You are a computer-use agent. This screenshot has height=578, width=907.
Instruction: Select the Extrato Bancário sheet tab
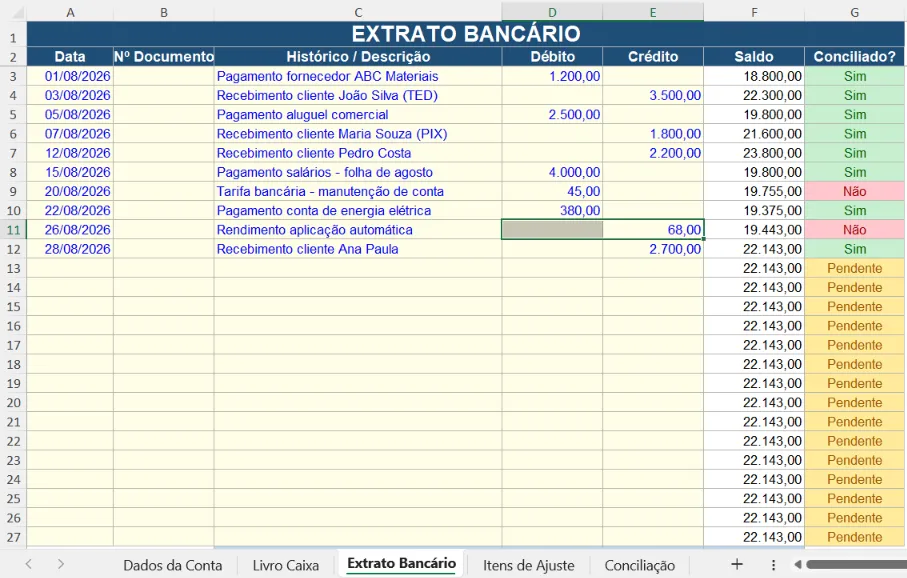(401, 564)
